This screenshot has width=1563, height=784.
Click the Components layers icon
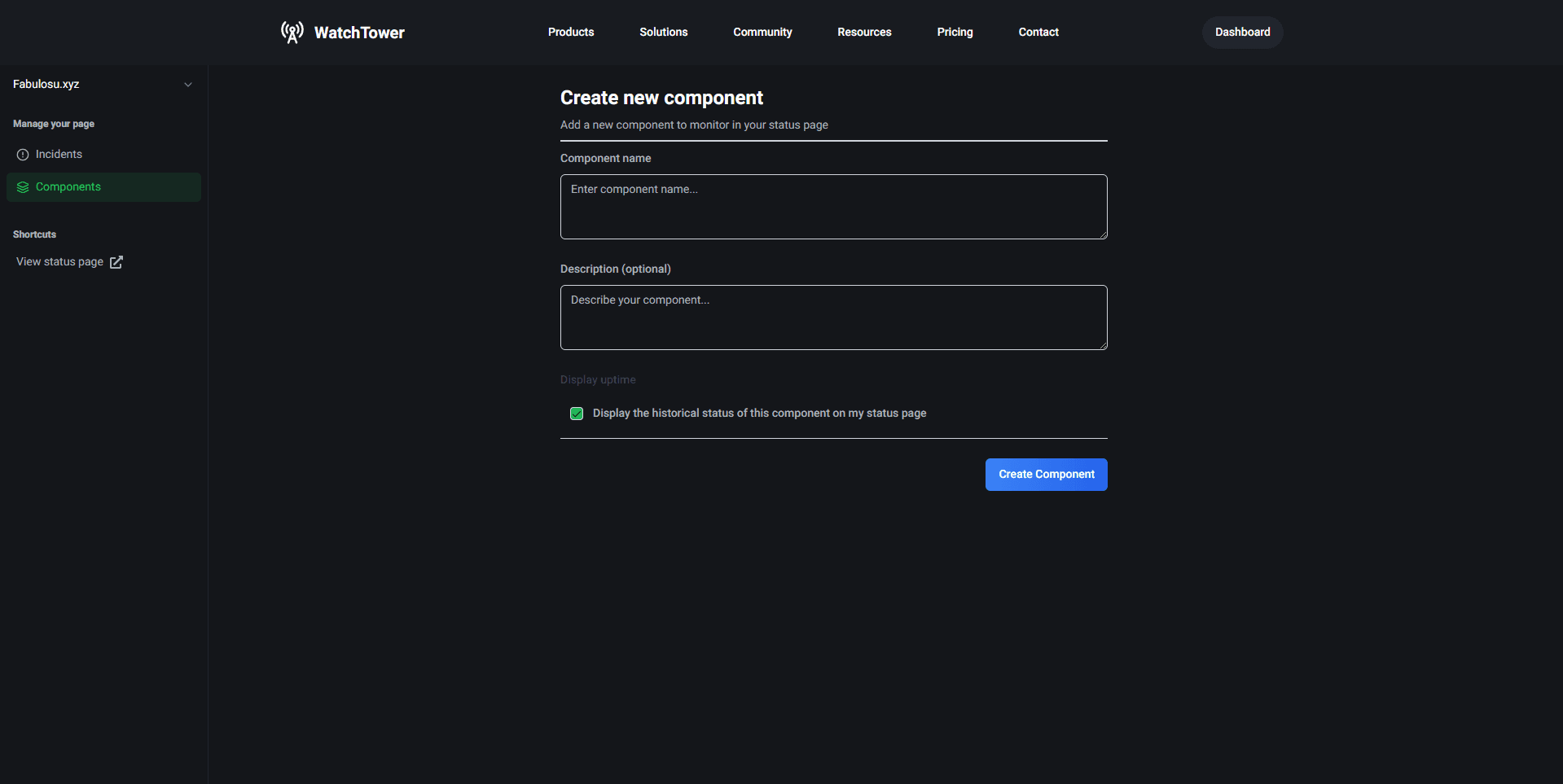(x=21, y=186)
